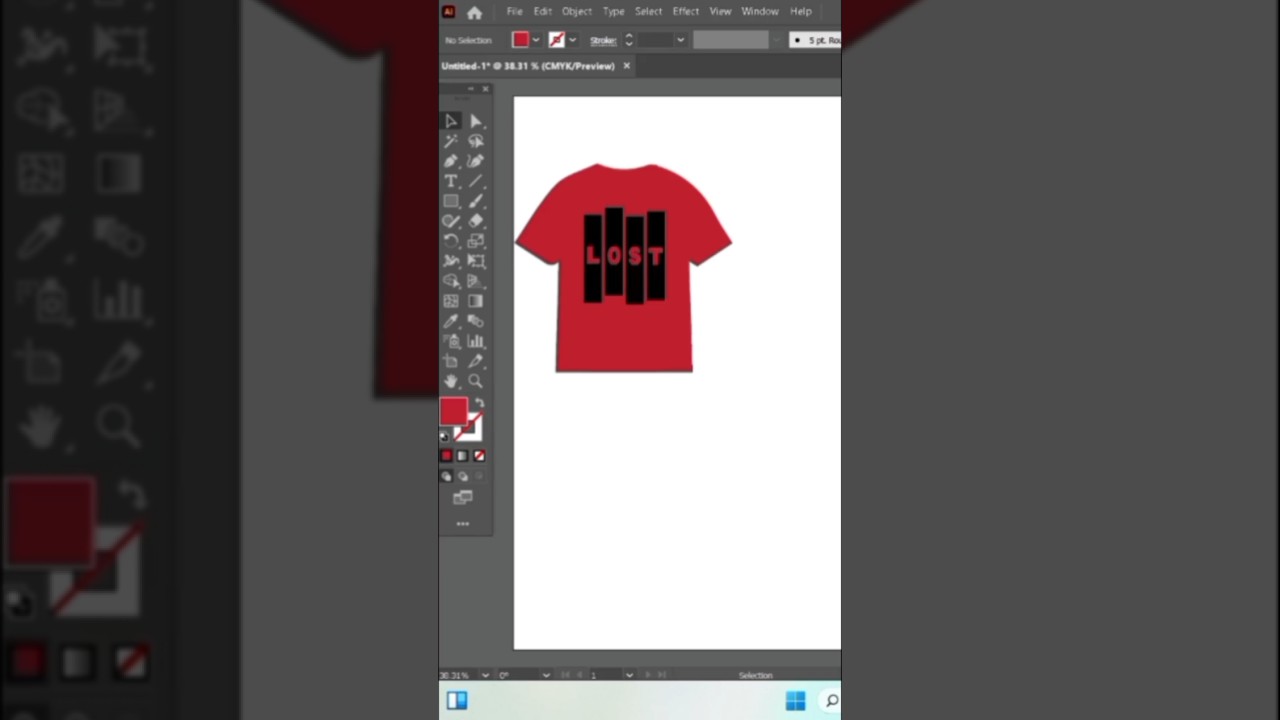Viewport: 1280px width, 720px height.
Task: Pick the Rectangle tool
Action: click(x=451, y=201)
